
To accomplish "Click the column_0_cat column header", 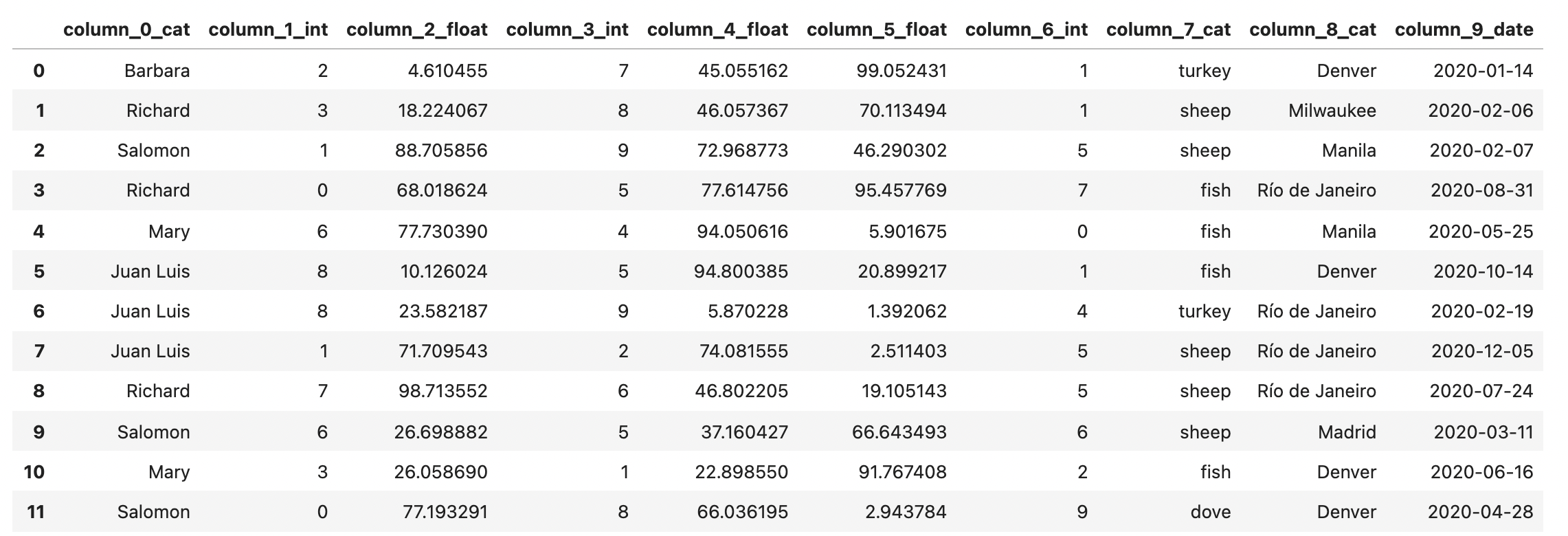I will click(126, 30).
